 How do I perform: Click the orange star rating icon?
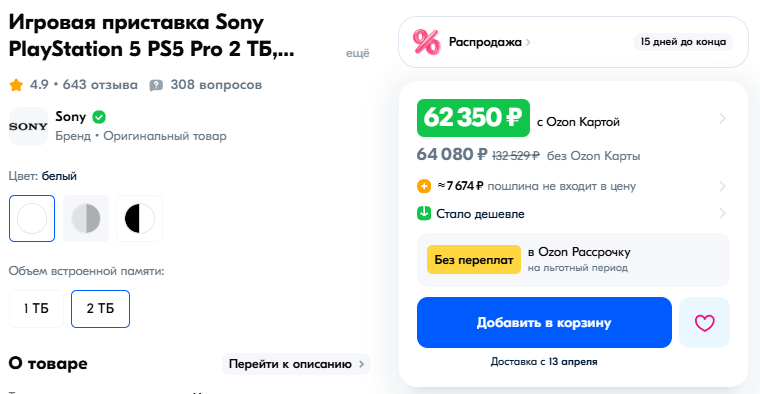[x=16, y=85]
